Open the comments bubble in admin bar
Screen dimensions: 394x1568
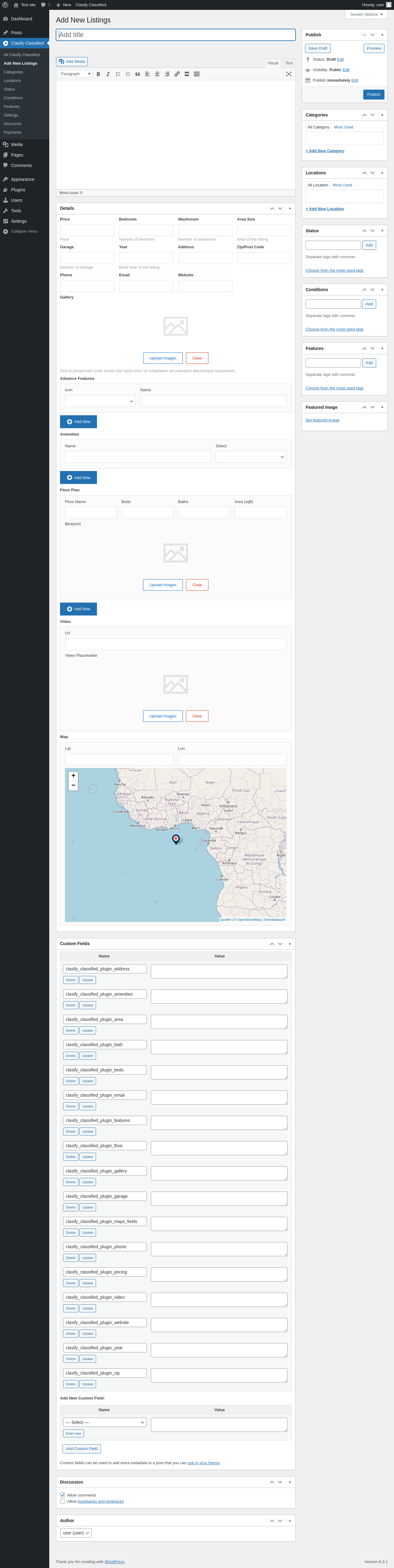46,5
